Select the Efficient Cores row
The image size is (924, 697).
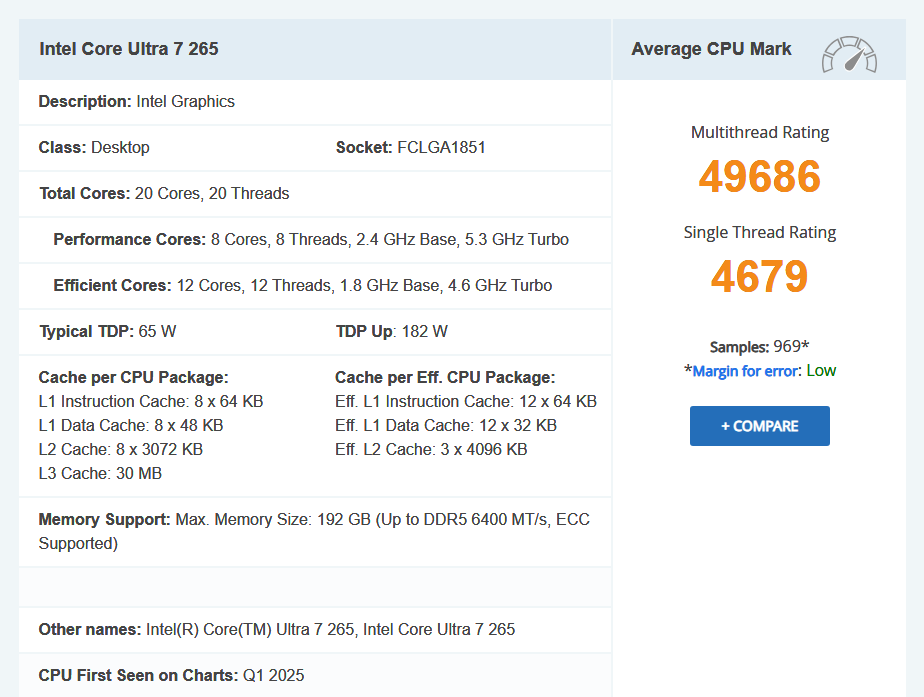(x=302, y=286)
